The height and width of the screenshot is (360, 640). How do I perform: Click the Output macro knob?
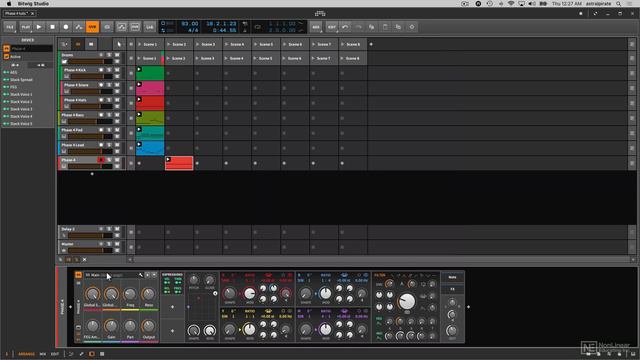pyautogui.click(x=149, y=326)
